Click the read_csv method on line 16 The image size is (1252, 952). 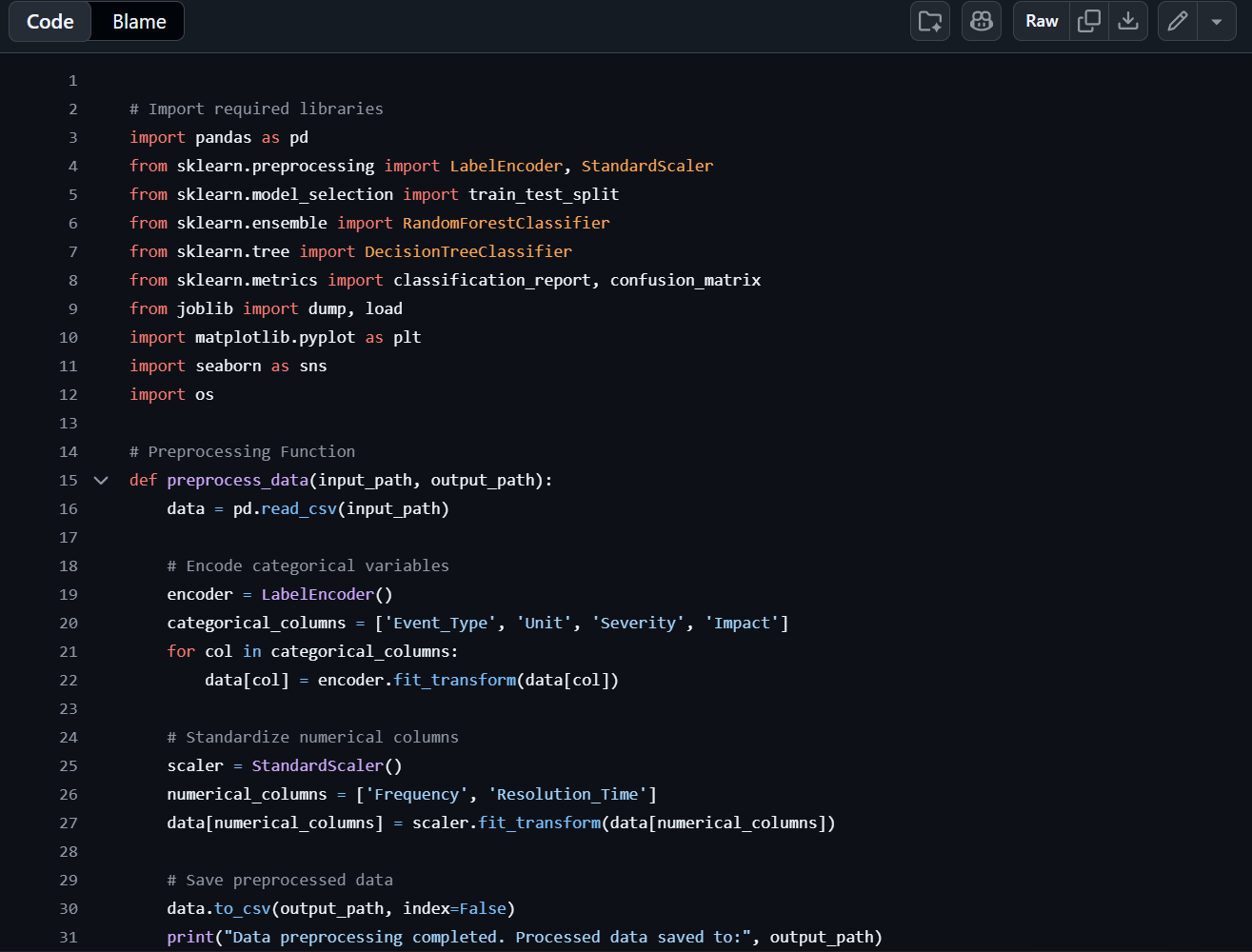(x=299, y=509)
